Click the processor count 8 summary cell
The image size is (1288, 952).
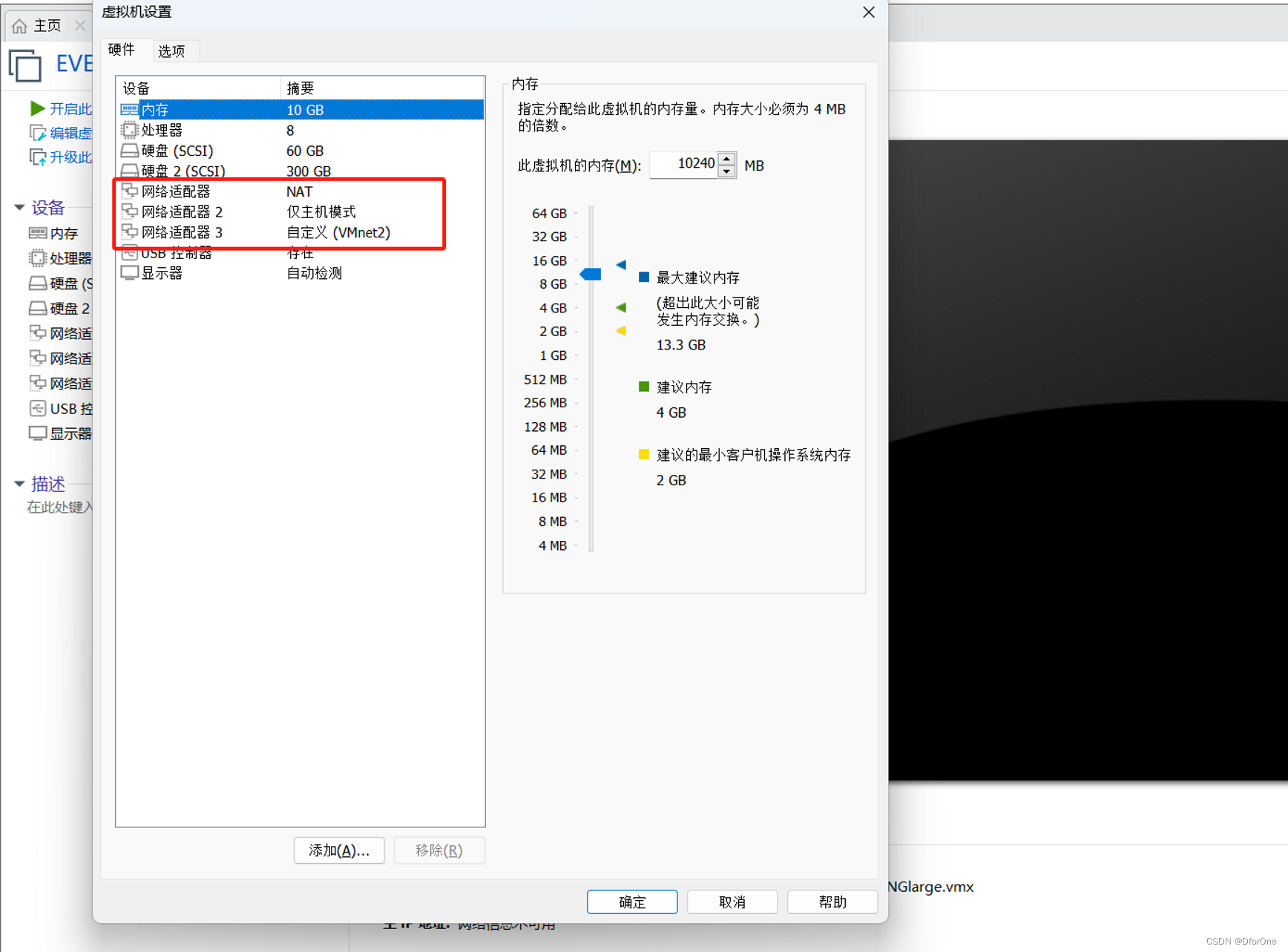coord(290,131)
